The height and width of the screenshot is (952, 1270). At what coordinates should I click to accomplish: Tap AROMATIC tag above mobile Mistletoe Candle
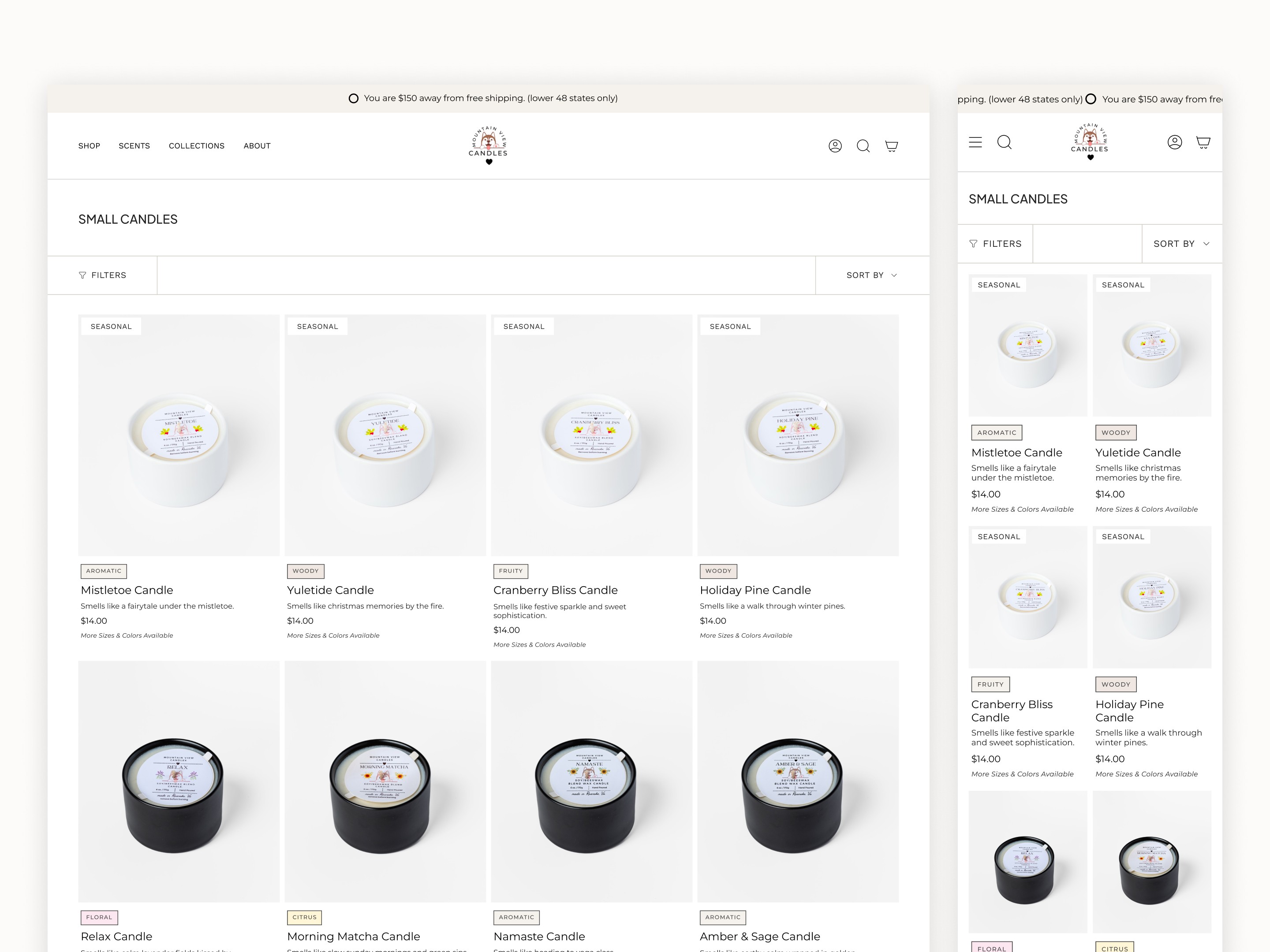pyautogui.click(x=997, y=433)
